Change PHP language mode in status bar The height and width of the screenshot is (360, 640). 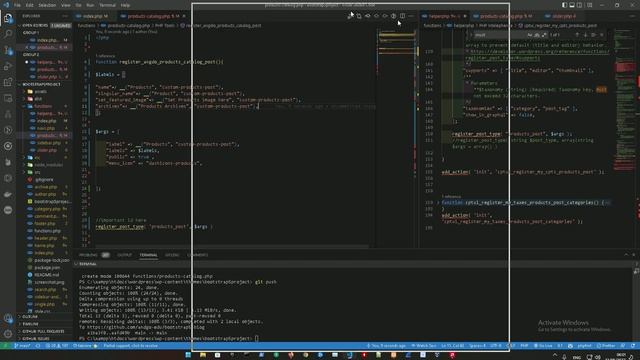pyautogui.click(x=524, y=346)
